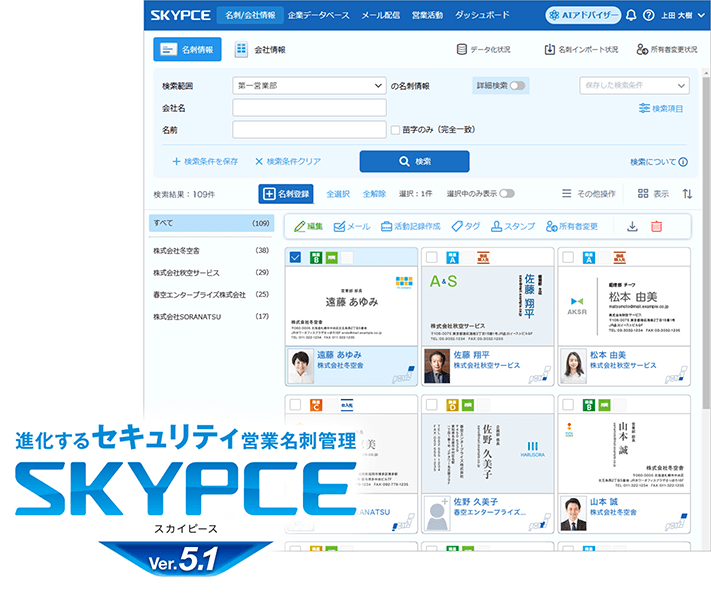Click 佐藤 翔平 portrait photo
711x593 pixels.
click(x=437, y=366)
